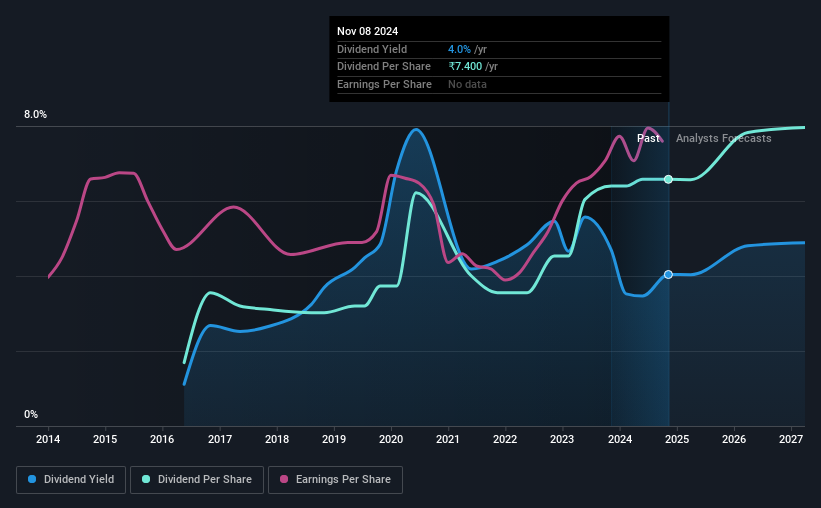Click the 2027 x-axis label

(791, 439)
